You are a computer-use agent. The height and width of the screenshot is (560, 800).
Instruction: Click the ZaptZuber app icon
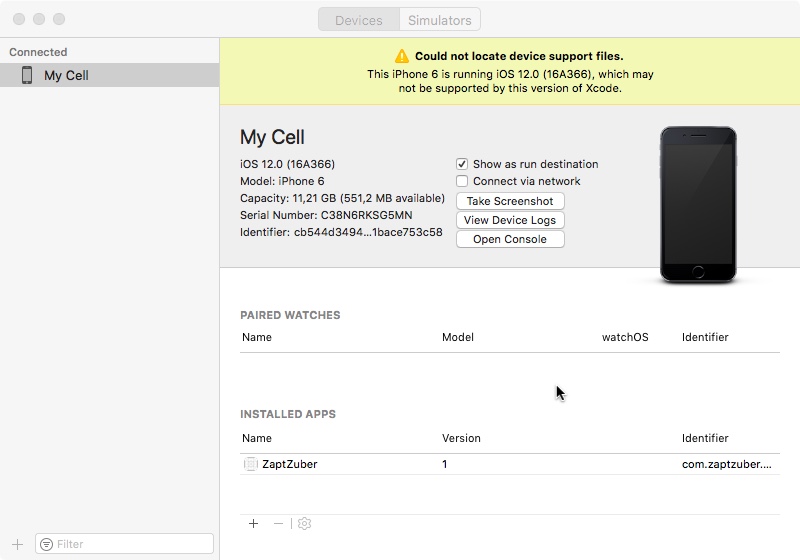tap(251, 464)
